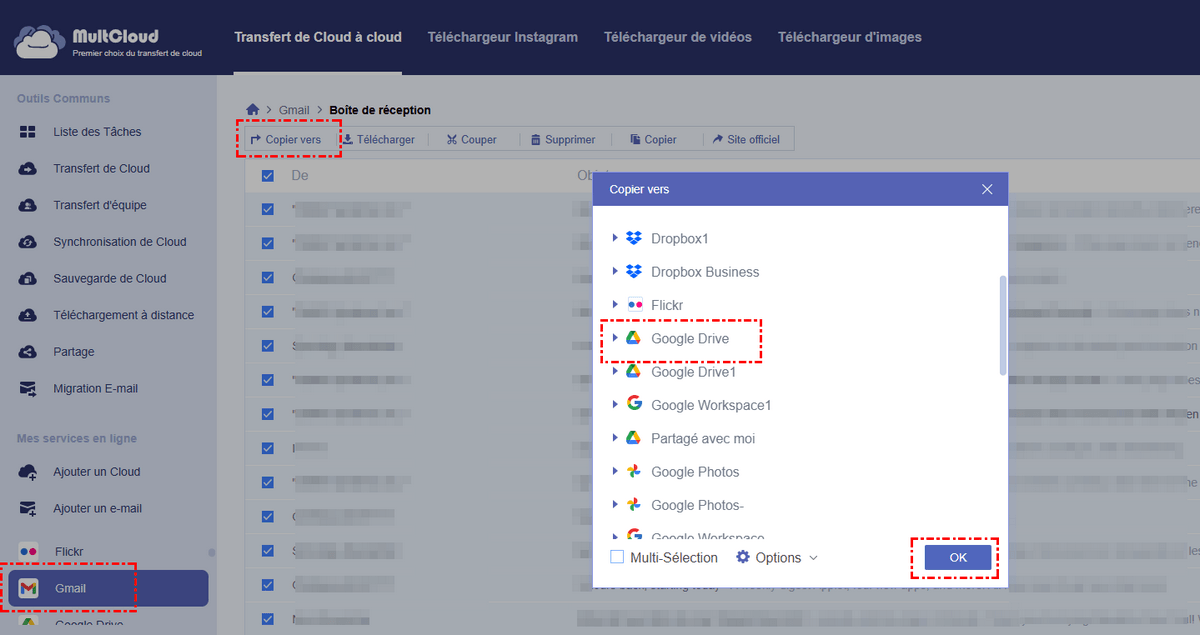Open Liste des Tâches in sidebar
This screenshot has width=1200, height=635.
coord(97,132)
